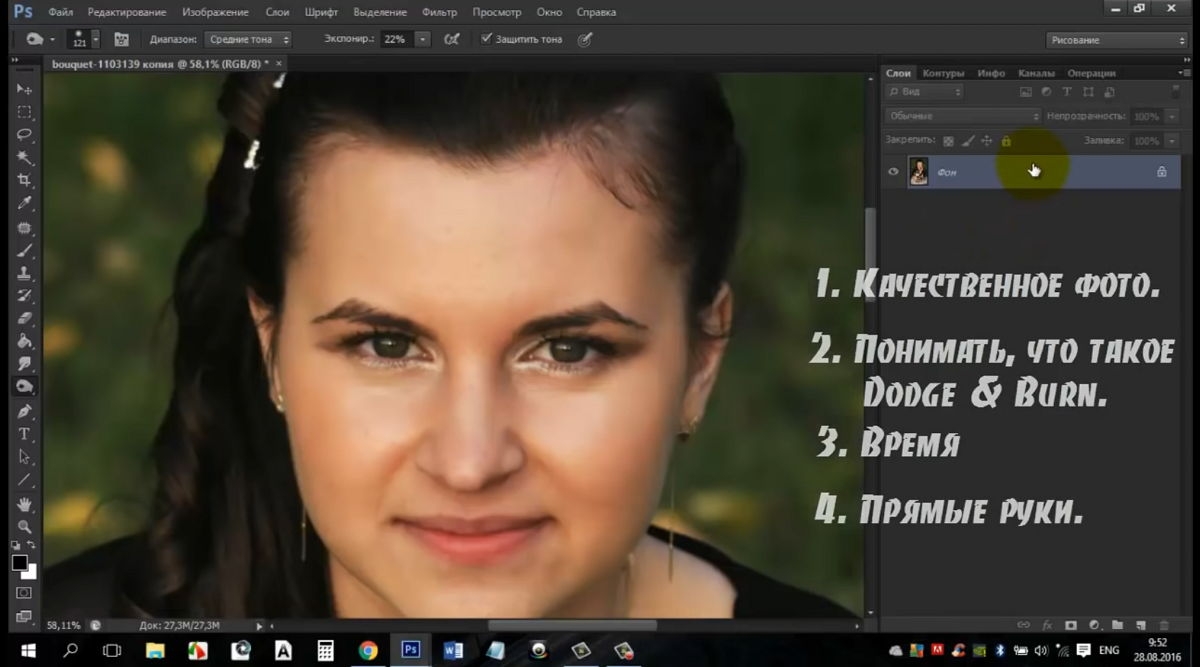Change the screen mode
Image resolution: width=1200 pixels, height=667 pixels.
pos(25,616)
